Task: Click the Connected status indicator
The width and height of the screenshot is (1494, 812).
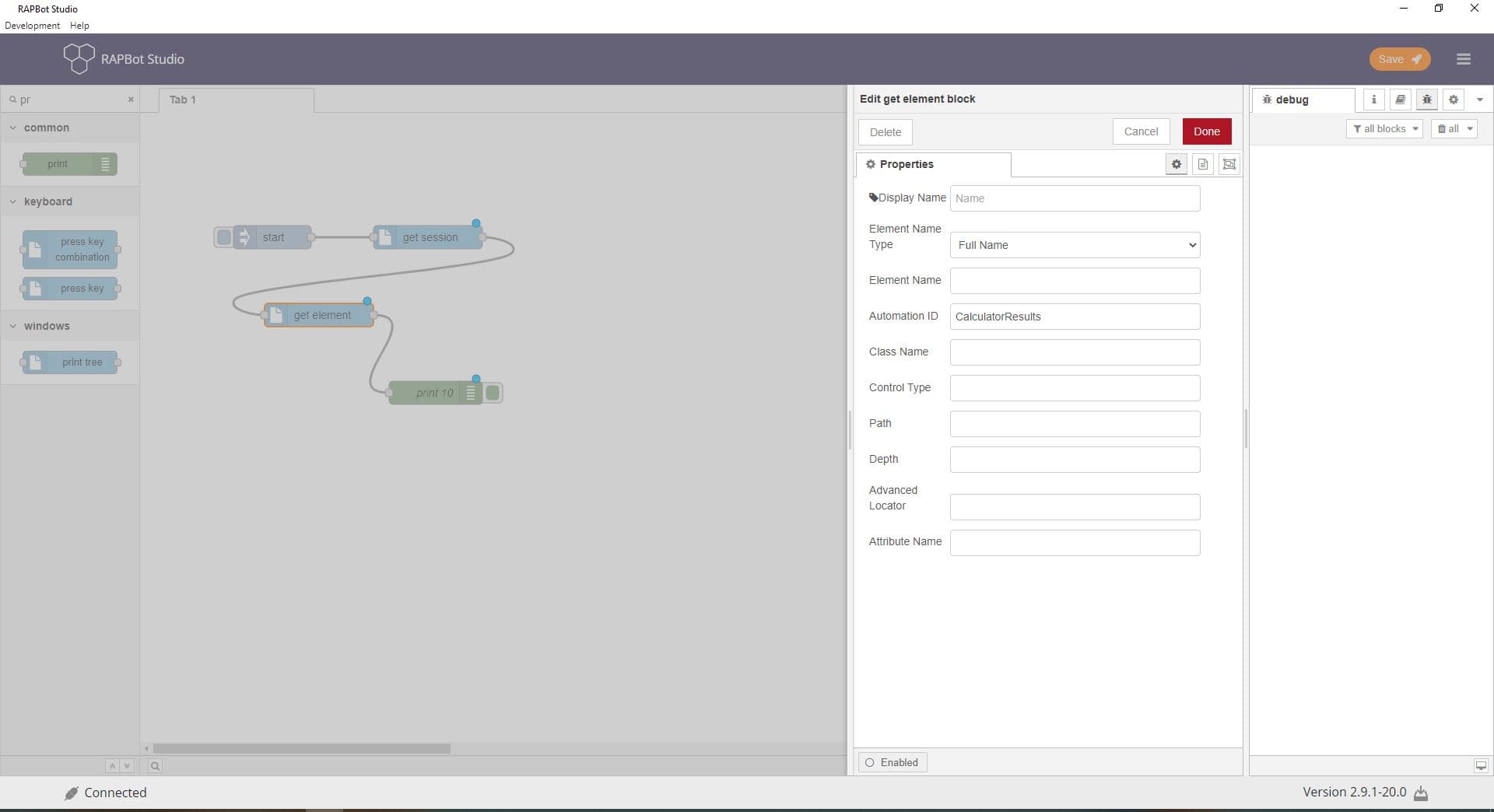Action: point(106,793)
